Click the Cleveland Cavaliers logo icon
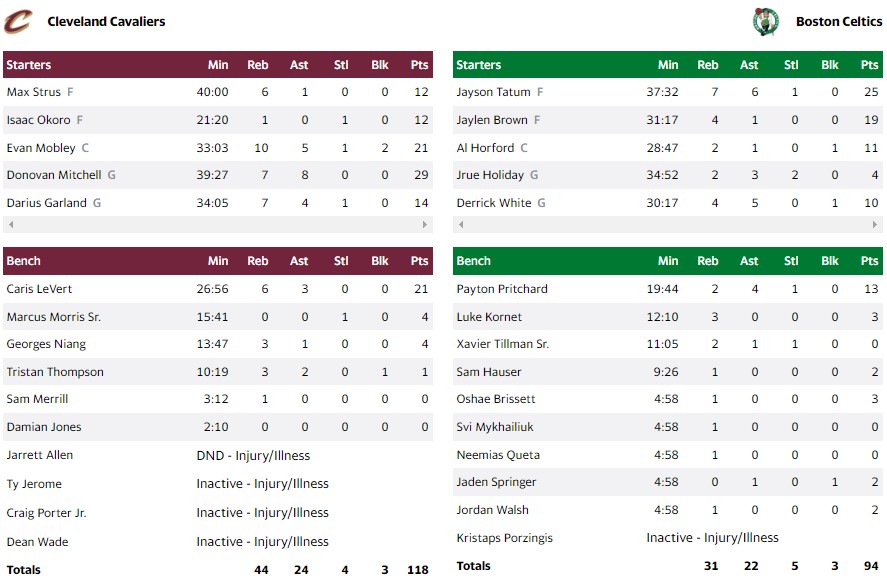 pyautogui.click(x=18, y=21)
